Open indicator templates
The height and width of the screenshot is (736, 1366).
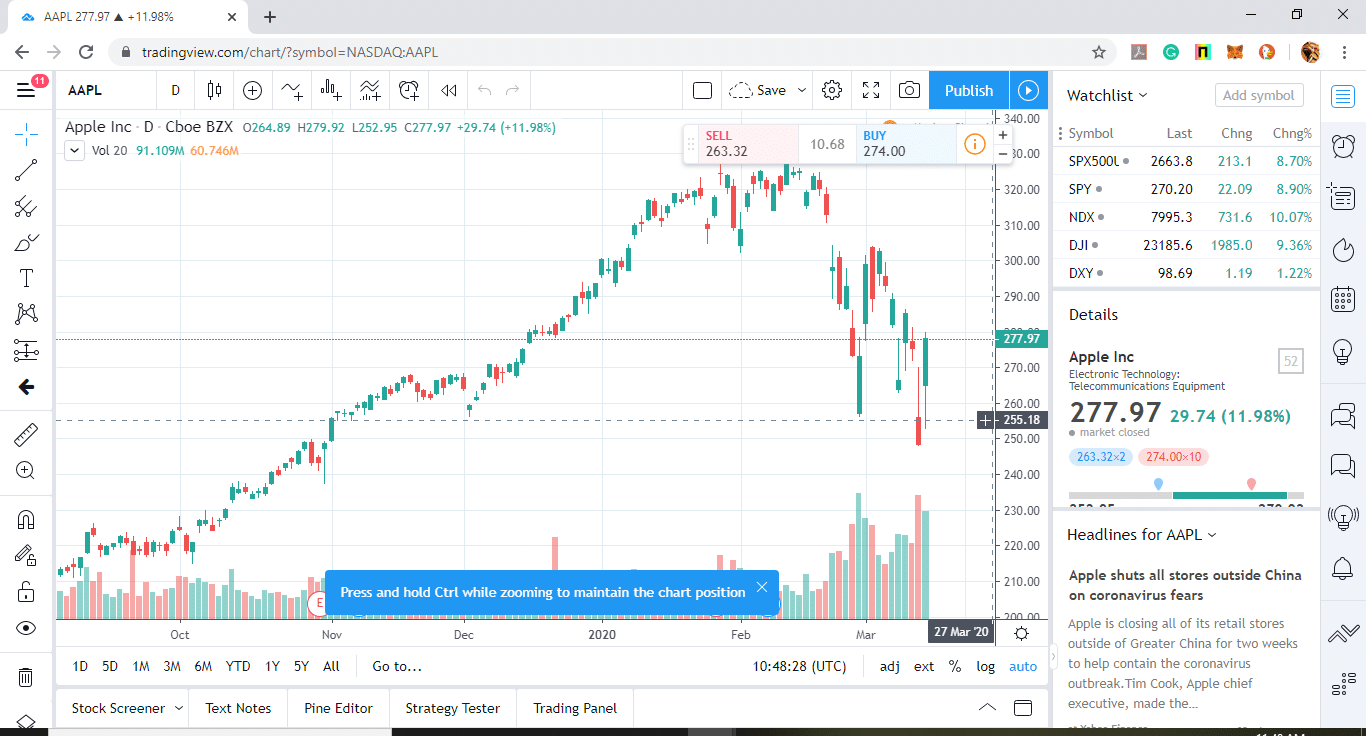370,90
